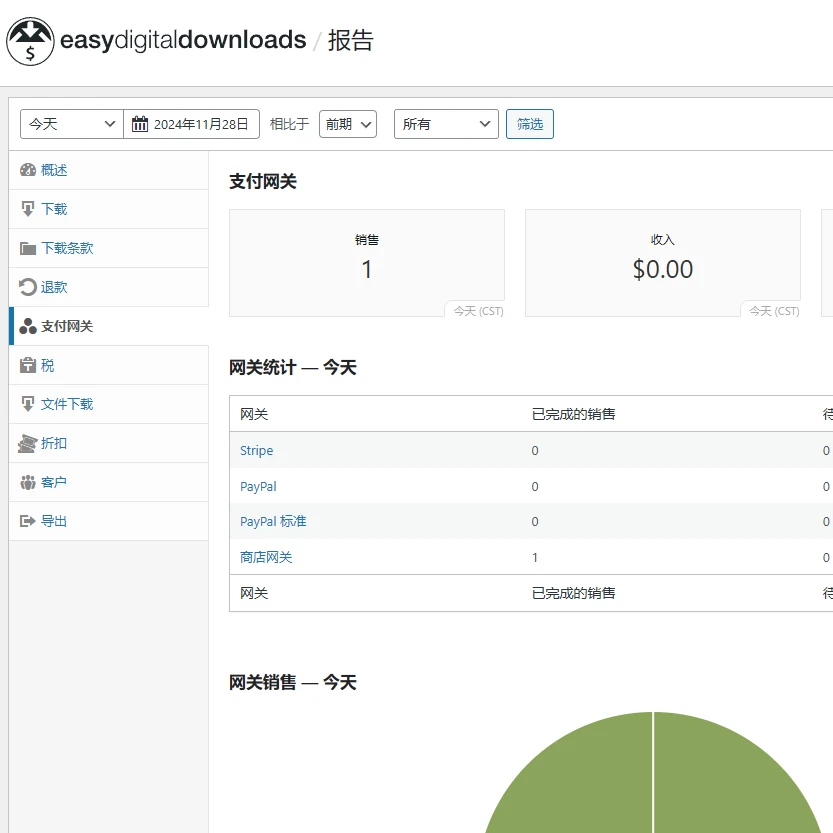833x833 pixels.
Task: Click the 文件下载 file downloads icon
Action: click(28, 404)
